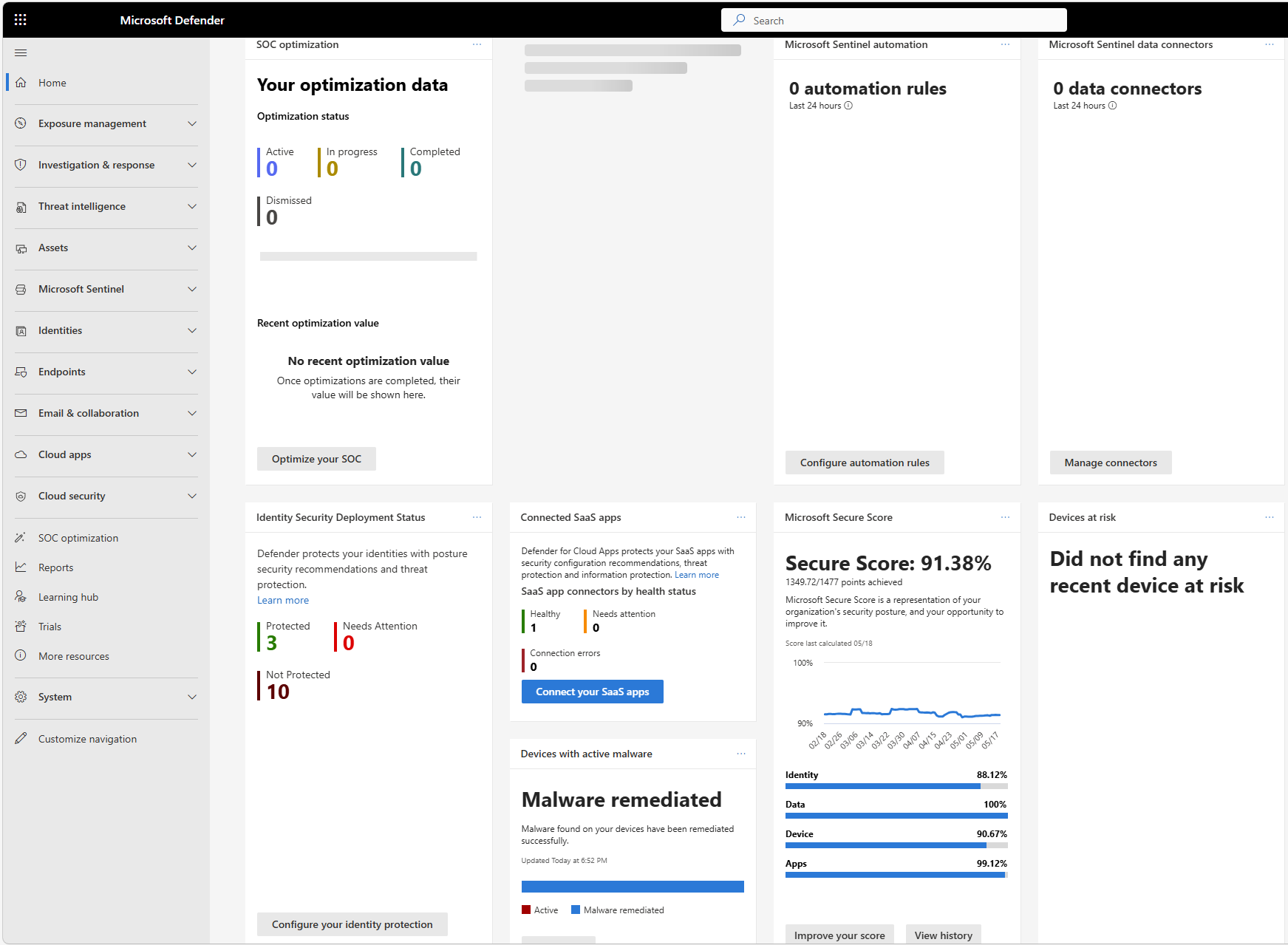Click Connect your SaaS apps button

pos(592,692)
